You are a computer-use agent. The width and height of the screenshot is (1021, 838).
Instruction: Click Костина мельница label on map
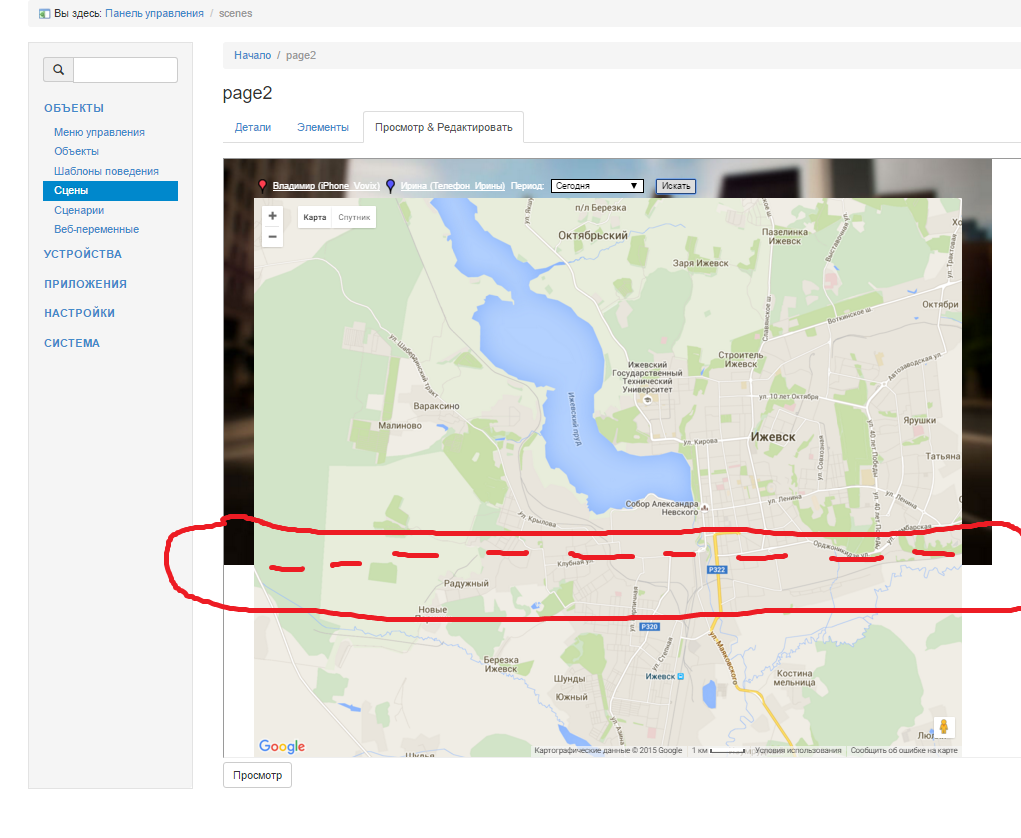794,678
